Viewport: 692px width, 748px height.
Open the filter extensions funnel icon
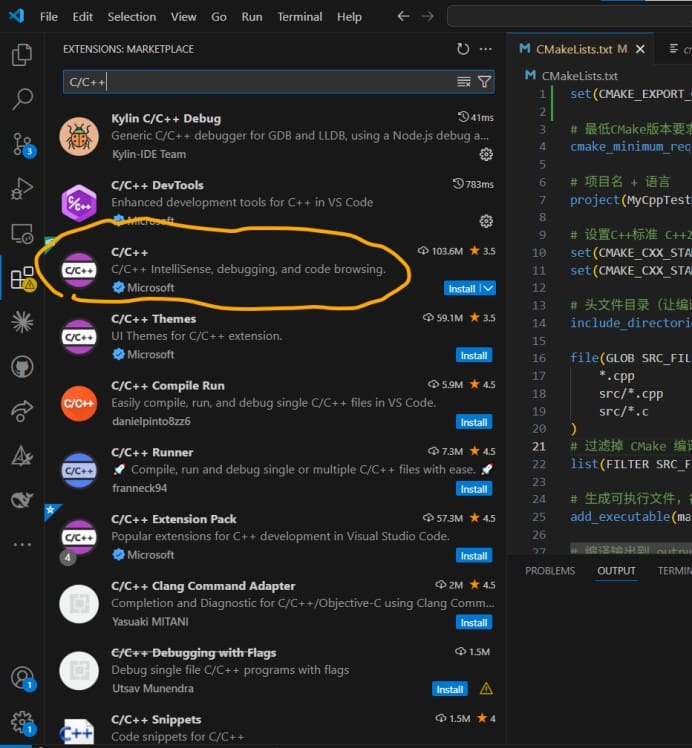(484, 82)
